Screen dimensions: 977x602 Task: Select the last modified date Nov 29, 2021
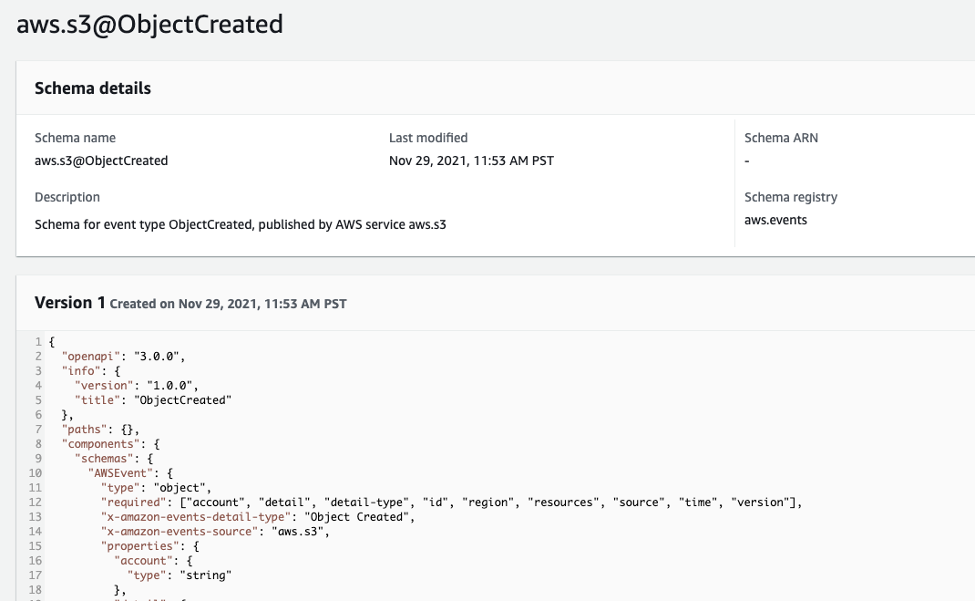471,161
